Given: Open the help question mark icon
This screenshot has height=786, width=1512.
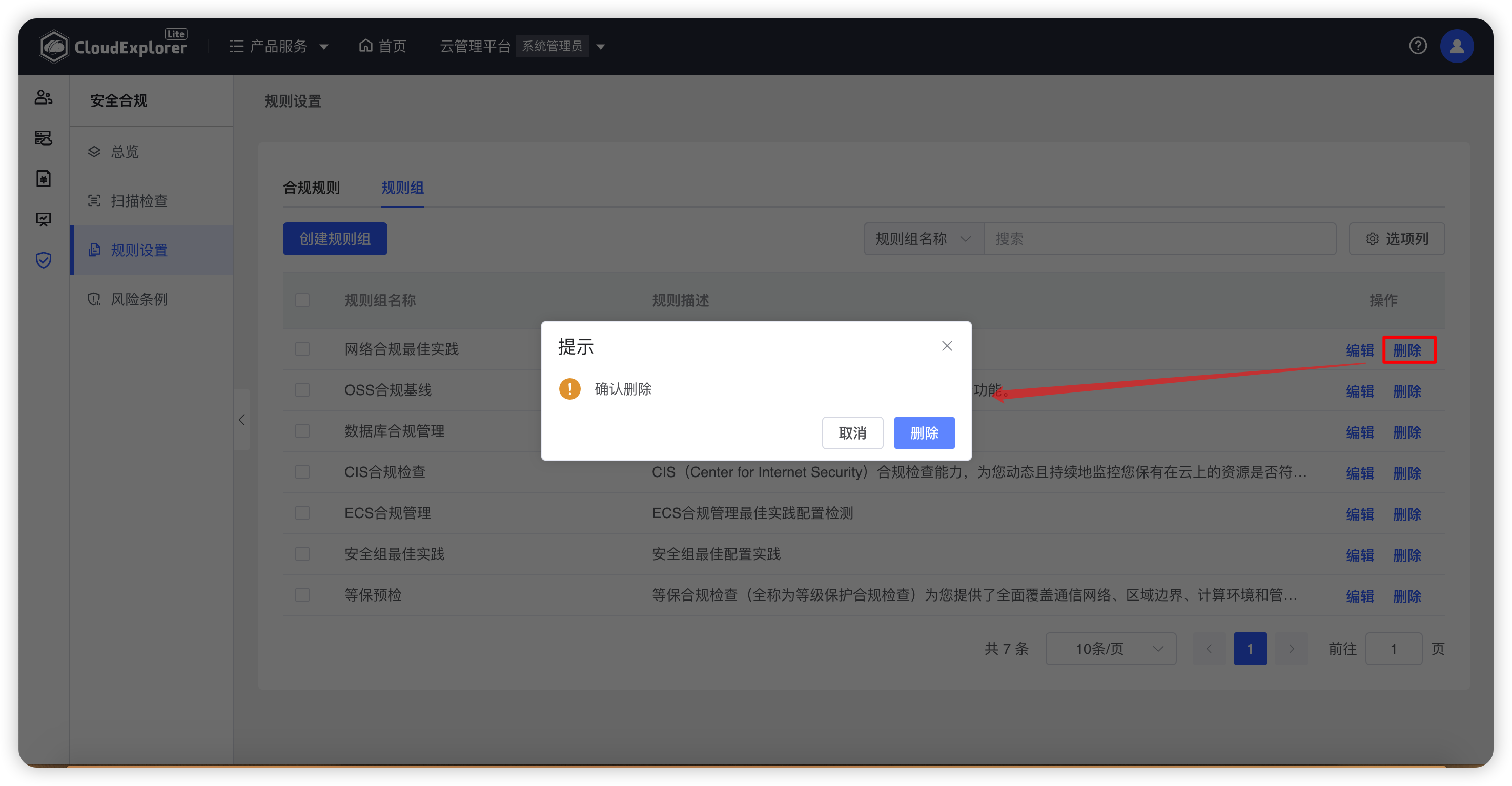Looking at the screenshot, I should [x=1418, y=46].
